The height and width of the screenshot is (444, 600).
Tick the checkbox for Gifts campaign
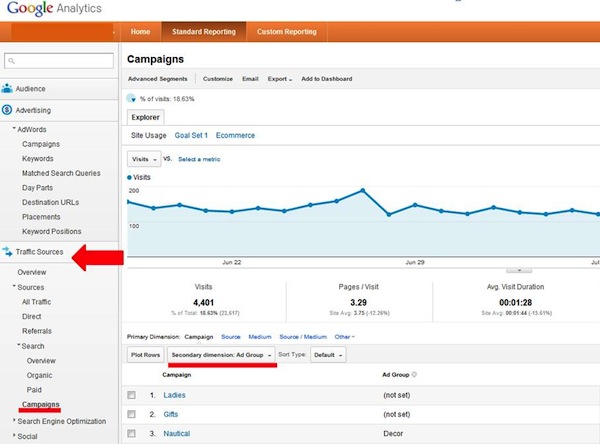[x=131, y=414]
